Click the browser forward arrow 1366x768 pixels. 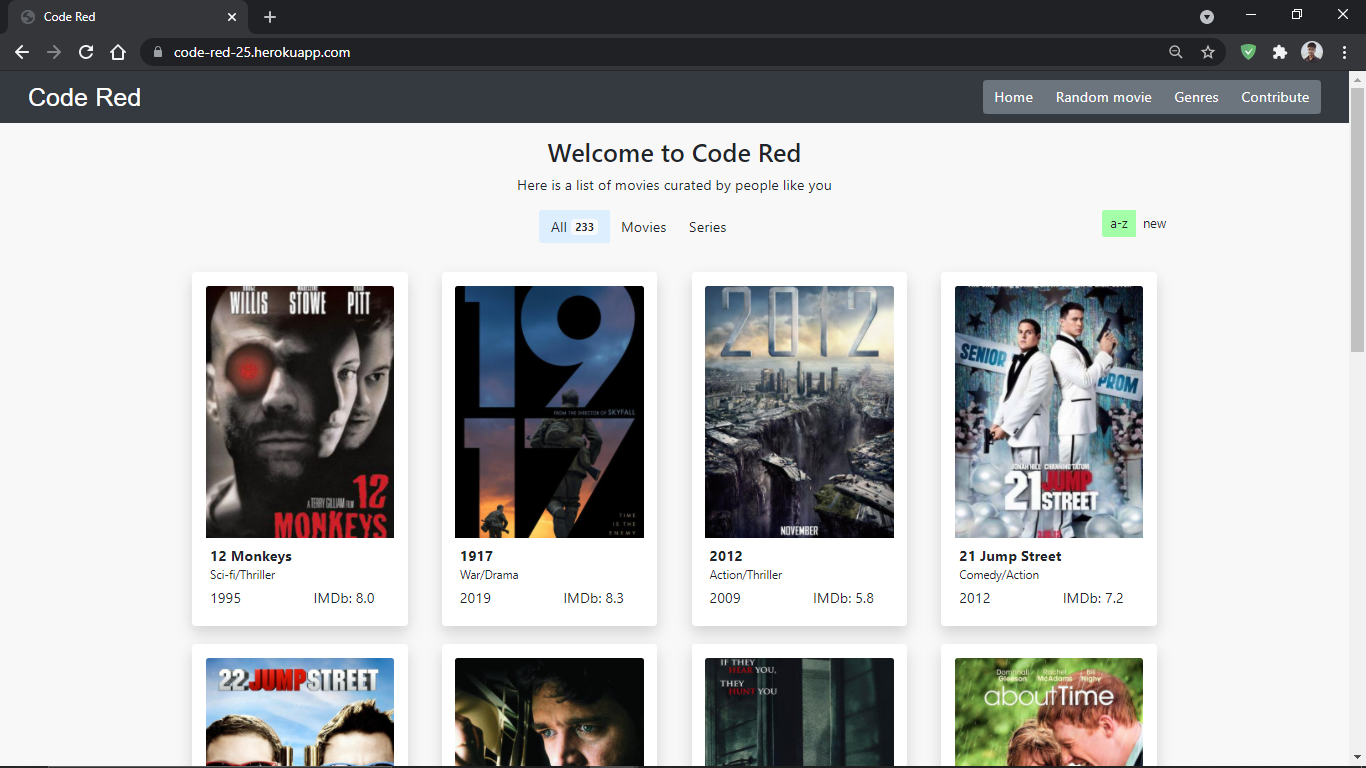click(54, 52)
